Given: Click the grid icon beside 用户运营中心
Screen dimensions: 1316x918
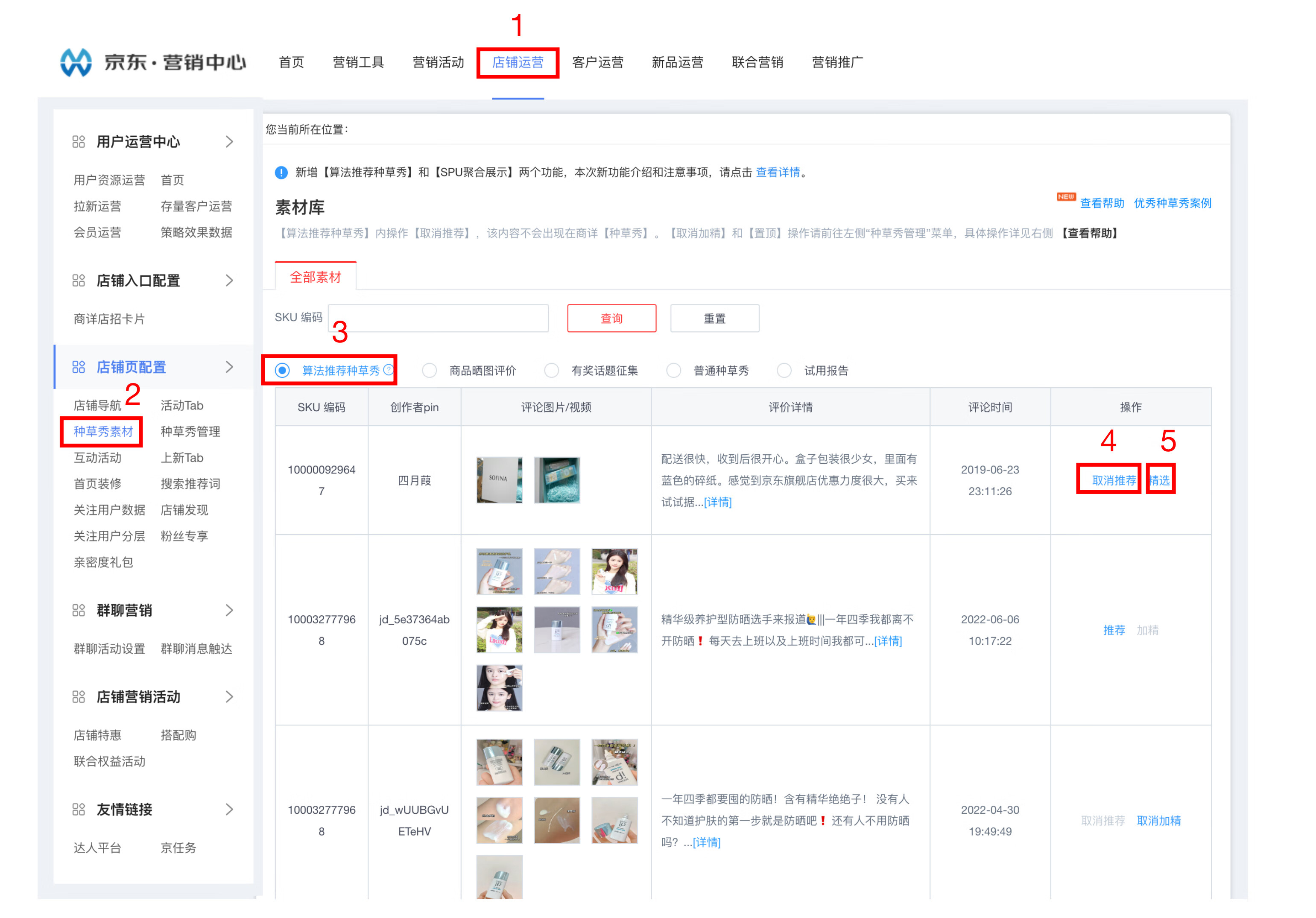Looking at the screenshot, I should click(x=79, y=141).
